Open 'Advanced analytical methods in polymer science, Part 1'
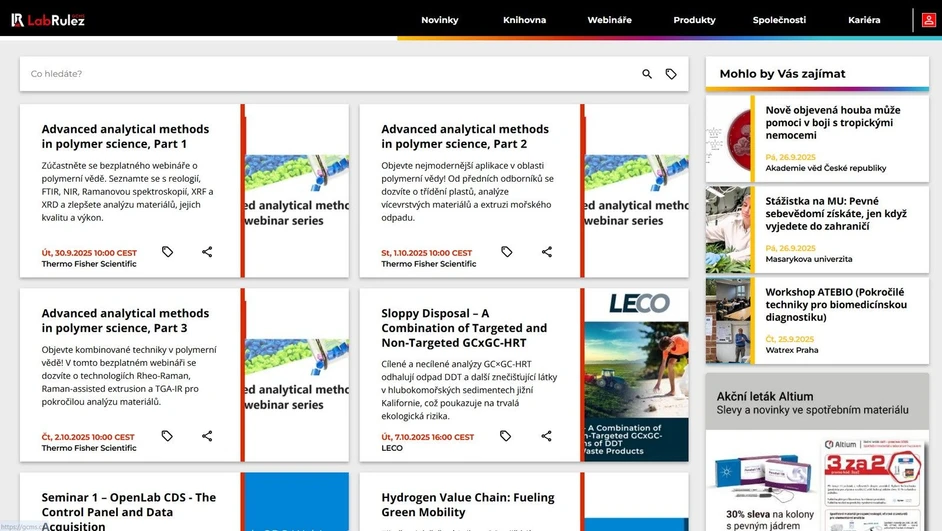Screen dimensions: 942x531 [x=125, y=136]
